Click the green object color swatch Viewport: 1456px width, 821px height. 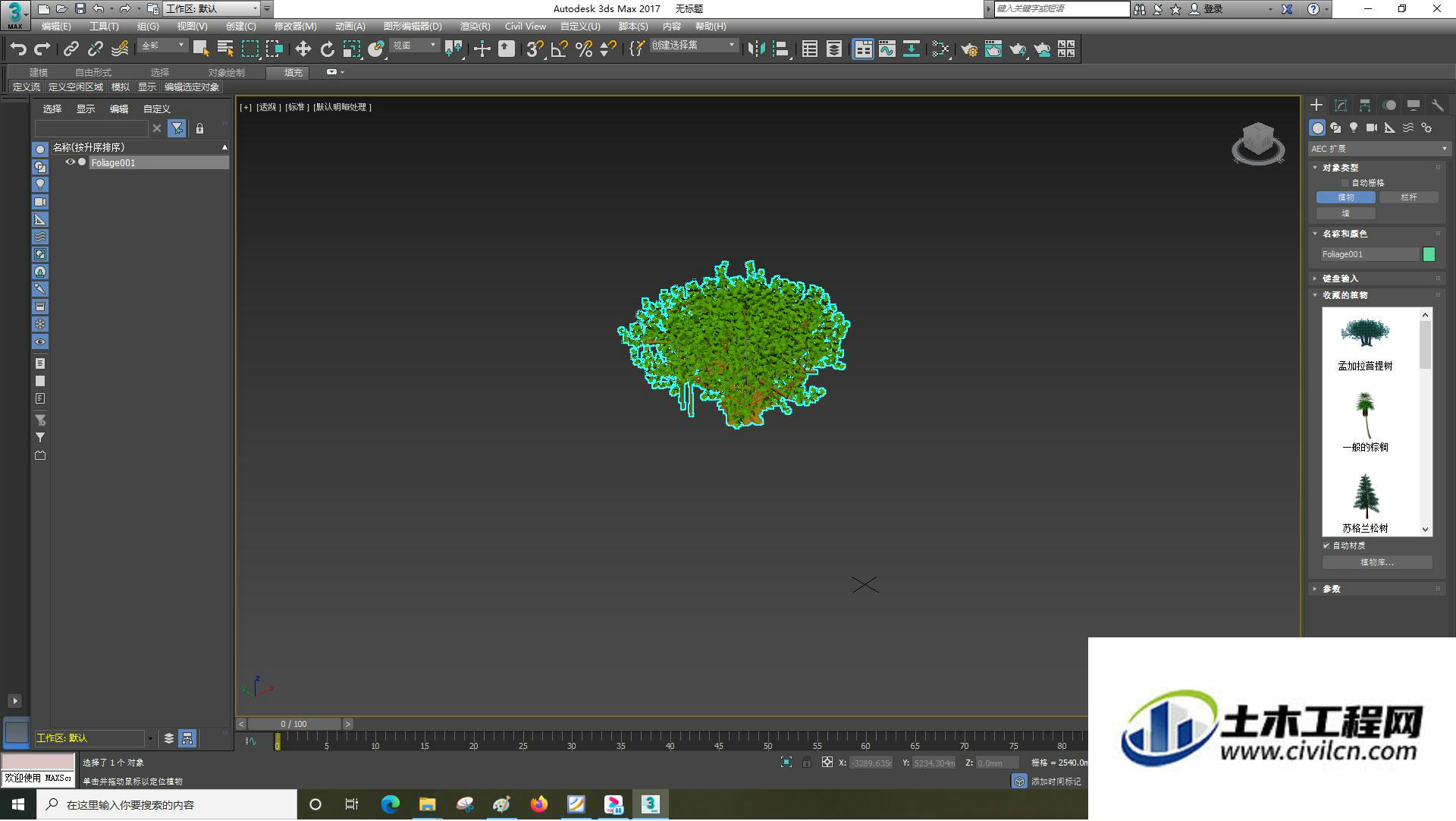(x=1429, y=254)
